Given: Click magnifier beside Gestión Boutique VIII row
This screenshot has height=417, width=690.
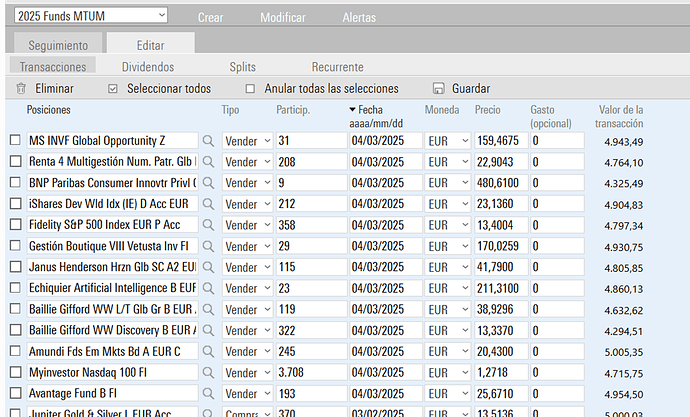Looking at the screenshot, I should [x=208, y=246].
